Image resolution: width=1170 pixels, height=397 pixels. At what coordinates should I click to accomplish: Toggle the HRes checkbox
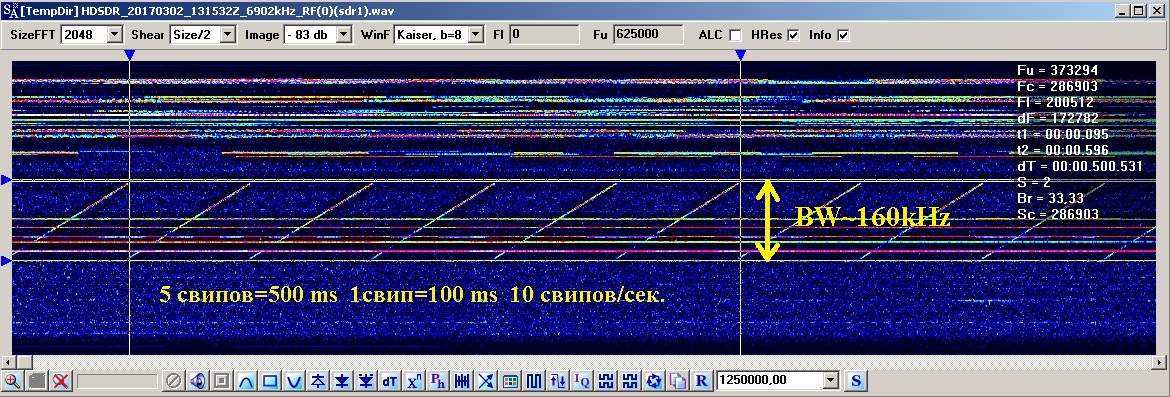pyautogui.click(x=793, y=35)
